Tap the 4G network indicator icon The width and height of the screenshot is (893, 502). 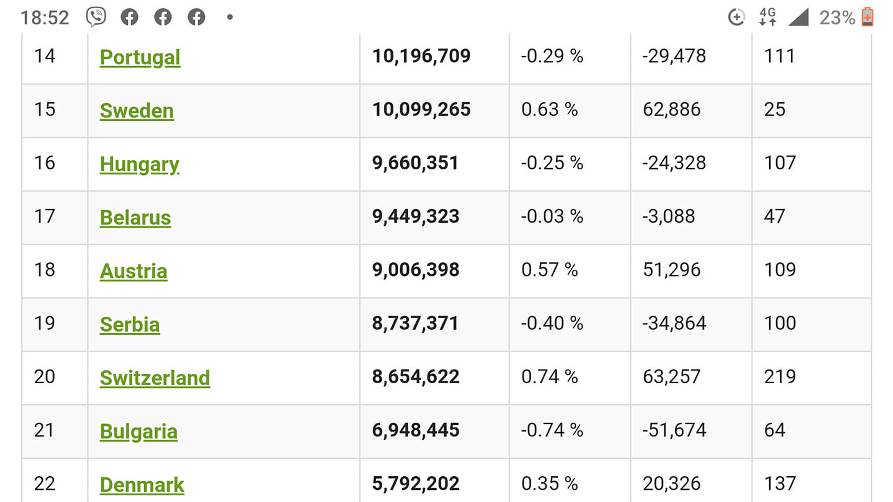[x=767, y=17]
